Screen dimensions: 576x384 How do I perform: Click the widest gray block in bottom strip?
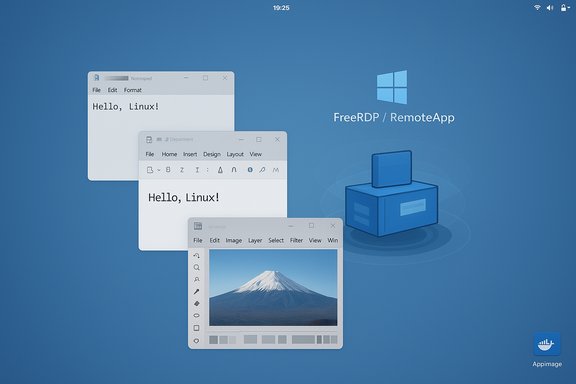303,340
